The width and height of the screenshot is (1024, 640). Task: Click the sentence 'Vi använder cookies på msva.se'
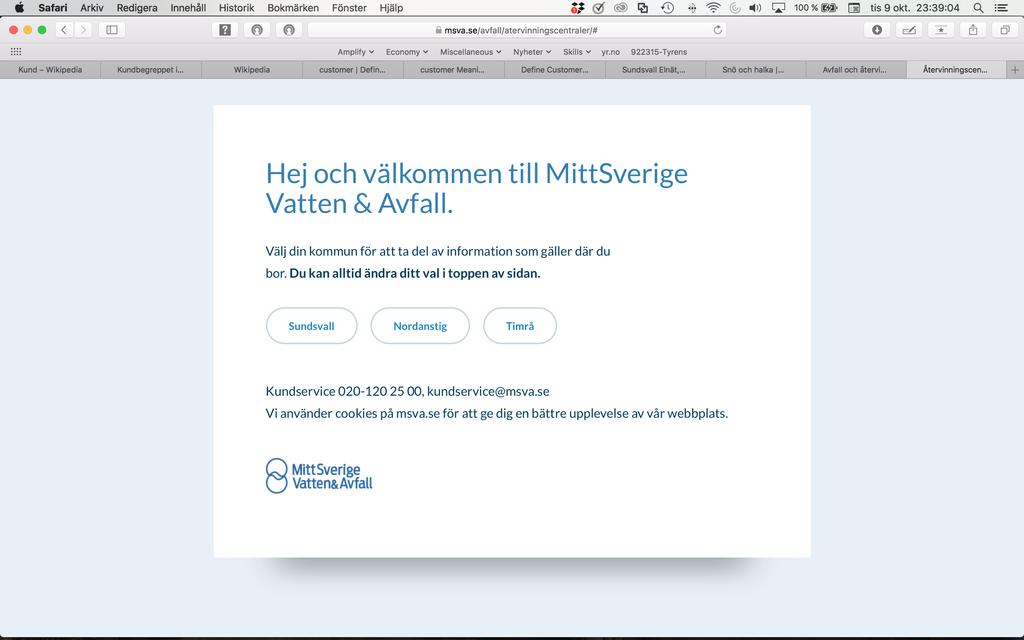353,413
